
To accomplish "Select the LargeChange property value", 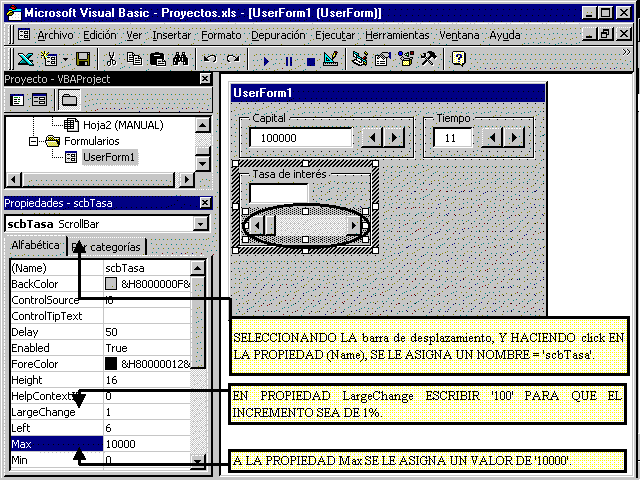I will [x=147, y=412].
